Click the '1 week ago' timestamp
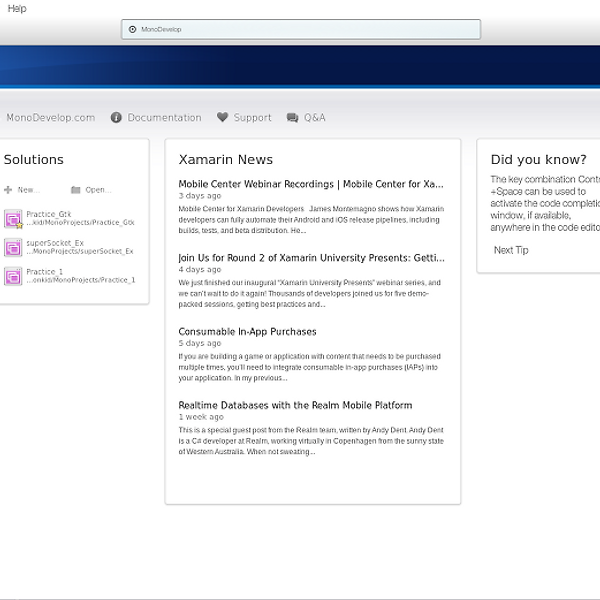The height and width of the screenshot is (600, 600). pos(201,417)
